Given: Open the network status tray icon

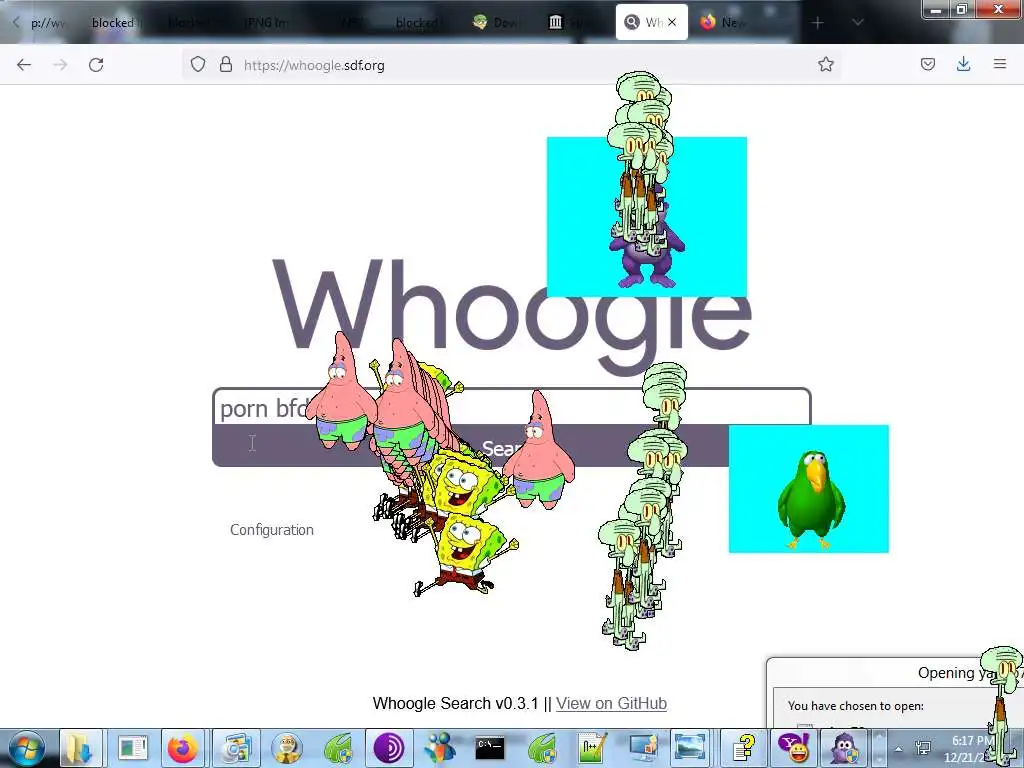Looking at the screenshot, I should pos(923,748).
